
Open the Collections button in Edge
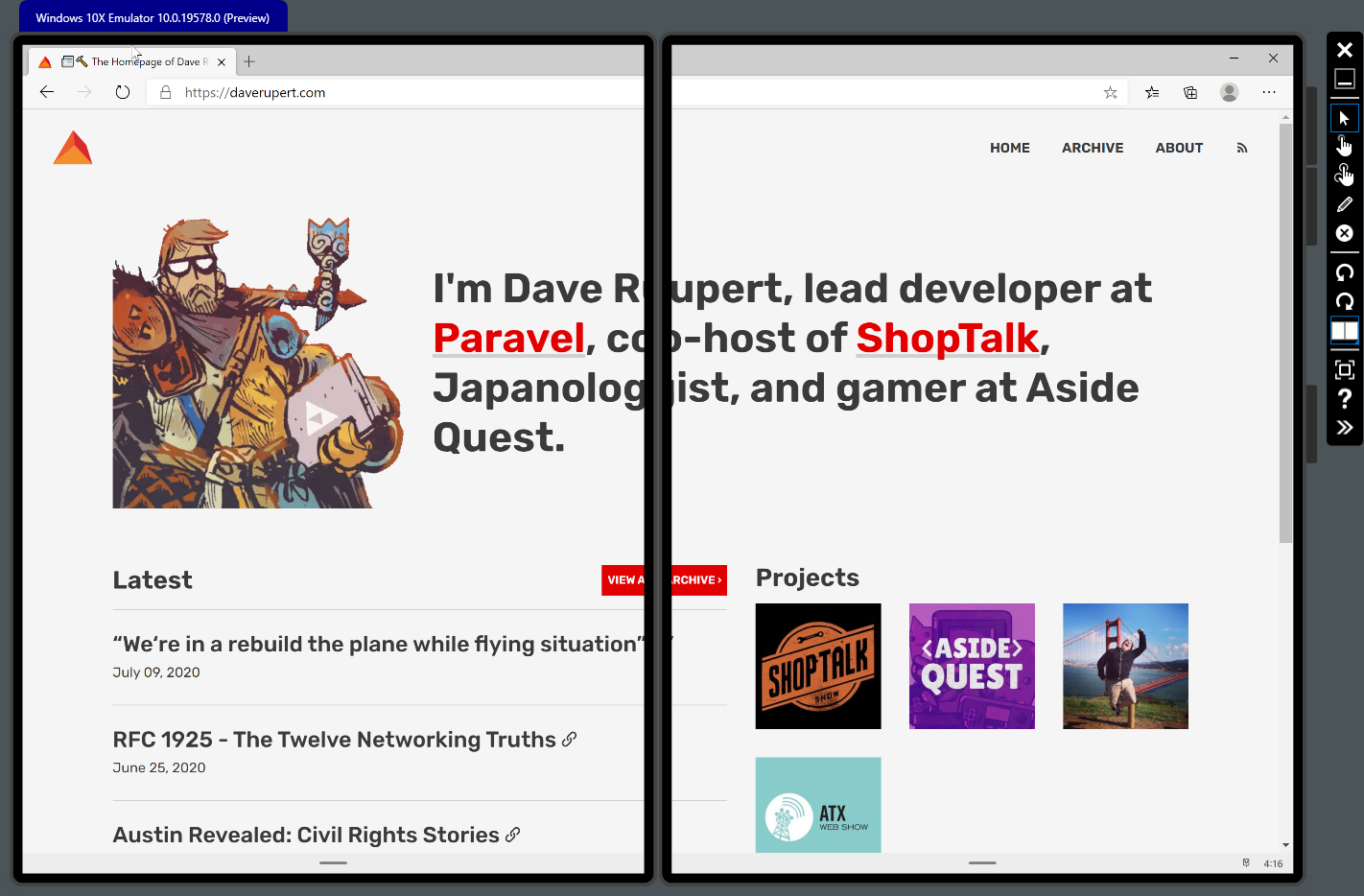point(1190,92)
